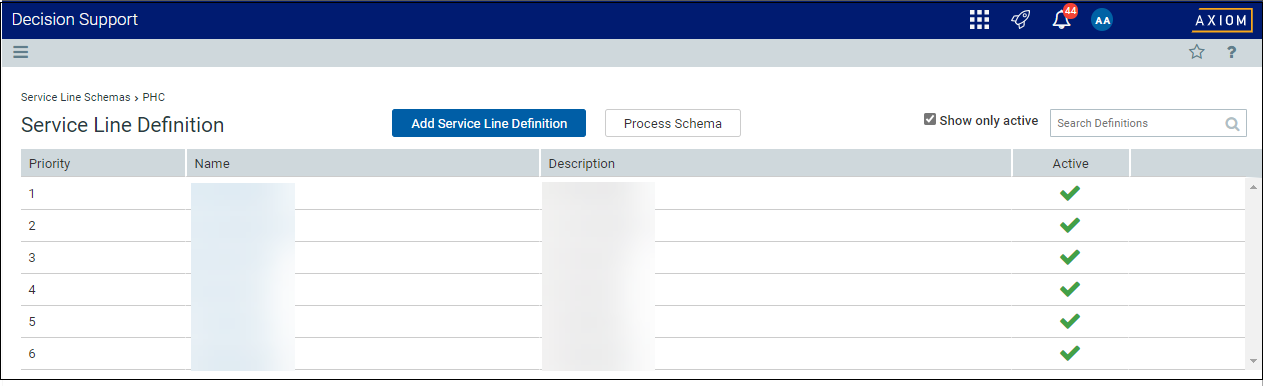Open the notifications bell icon

pos(1062,20)
